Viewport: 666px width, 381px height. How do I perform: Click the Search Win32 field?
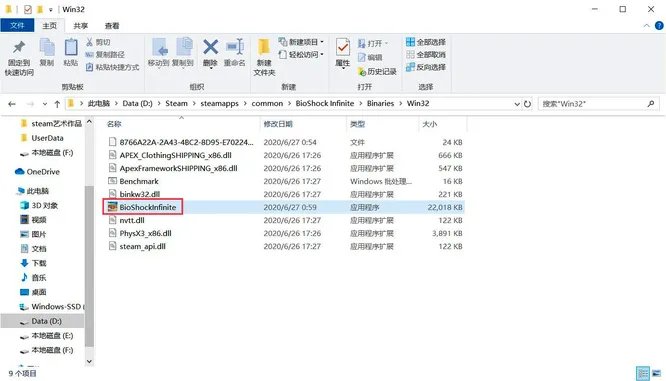tap(598, 104)
